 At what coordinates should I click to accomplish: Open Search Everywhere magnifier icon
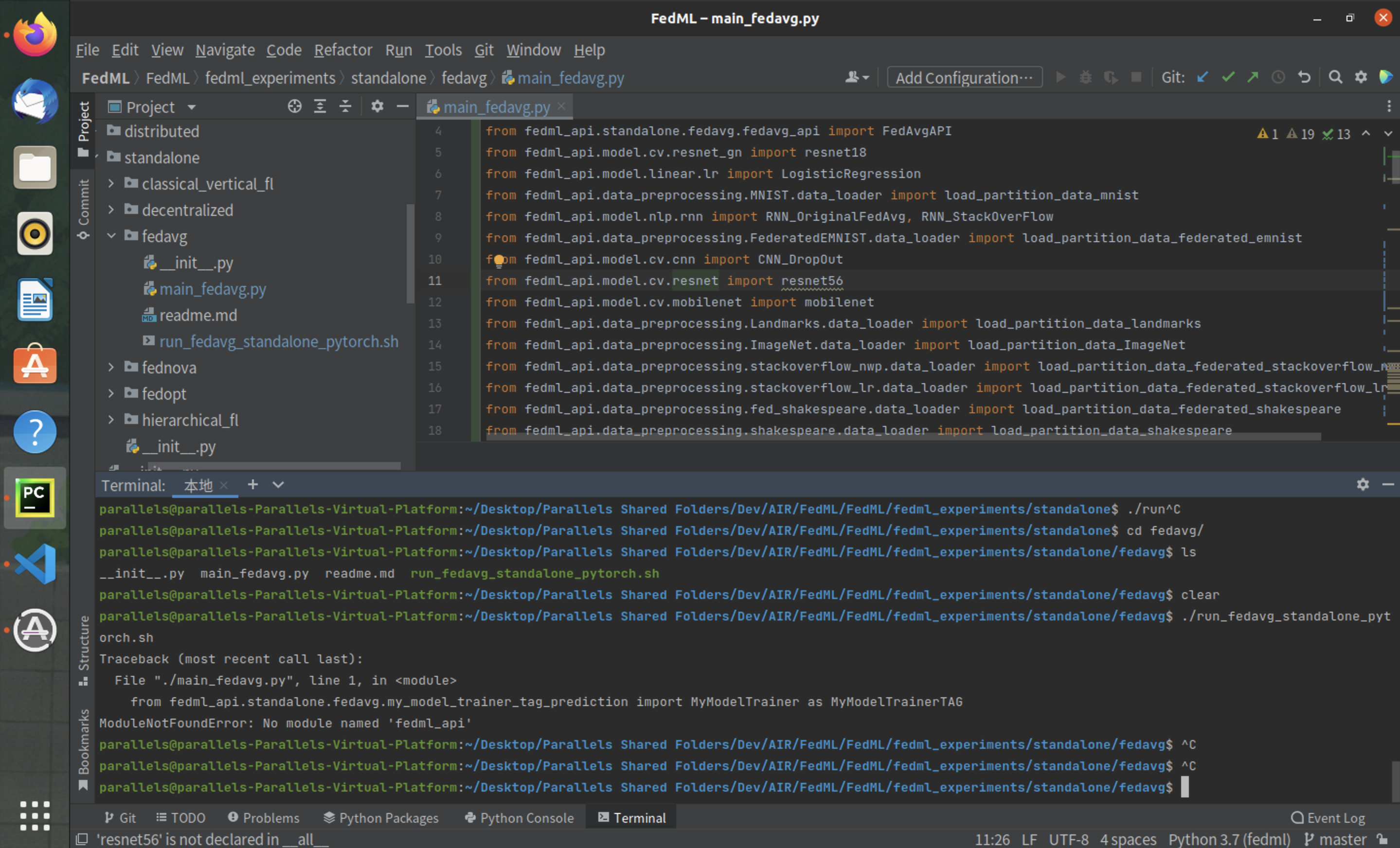coord(1335,77)
